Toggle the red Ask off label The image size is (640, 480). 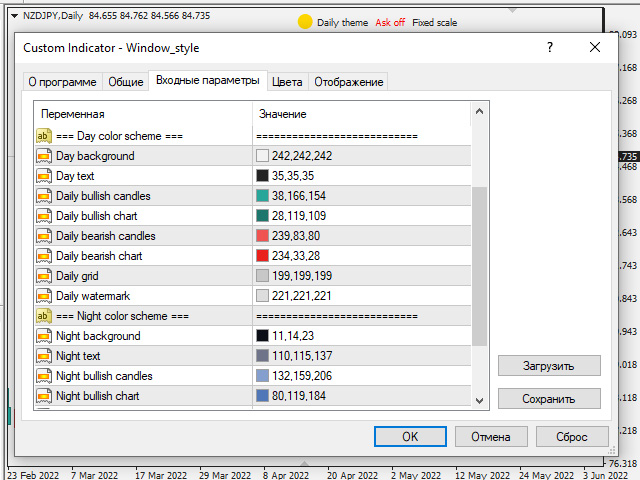point(390,22)
